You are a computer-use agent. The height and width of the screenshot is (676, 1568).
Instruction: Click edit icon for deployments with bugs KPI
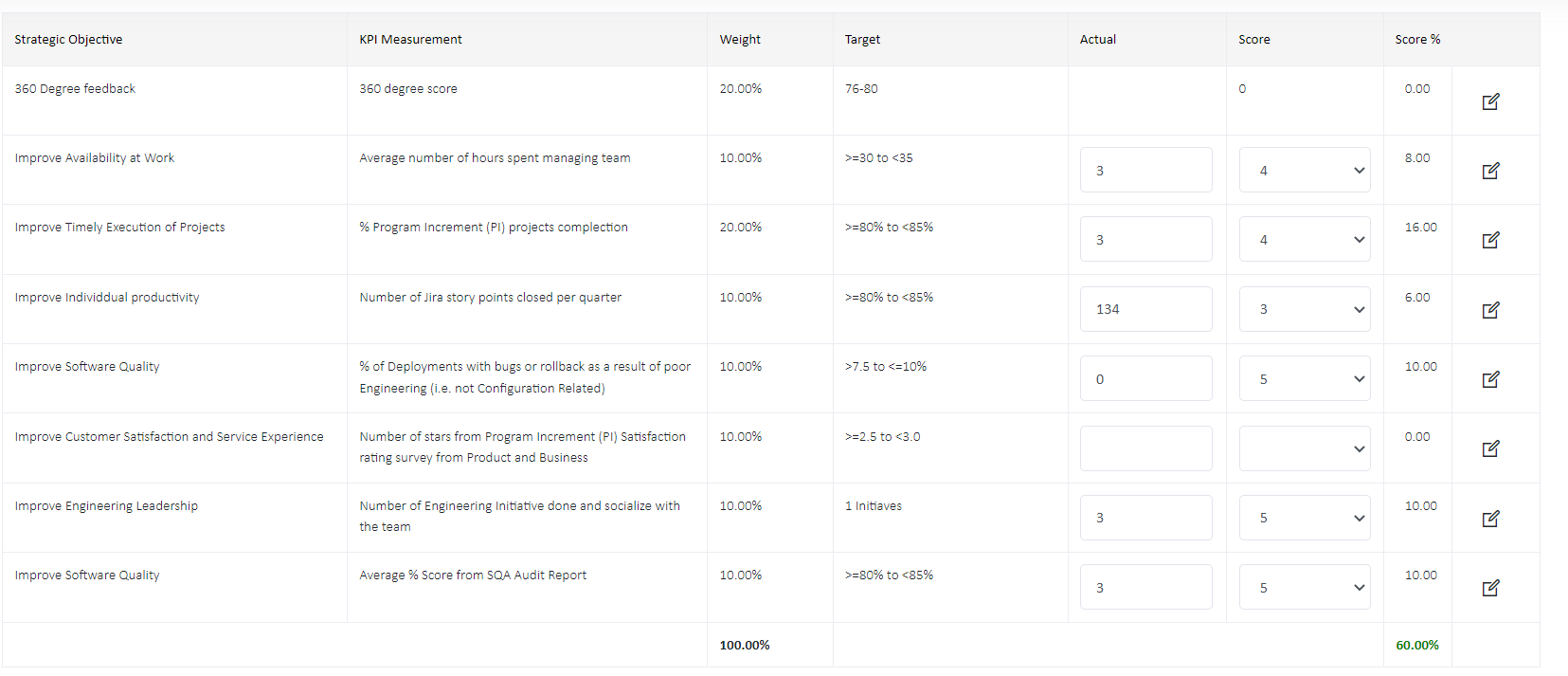click(1490, 379)
